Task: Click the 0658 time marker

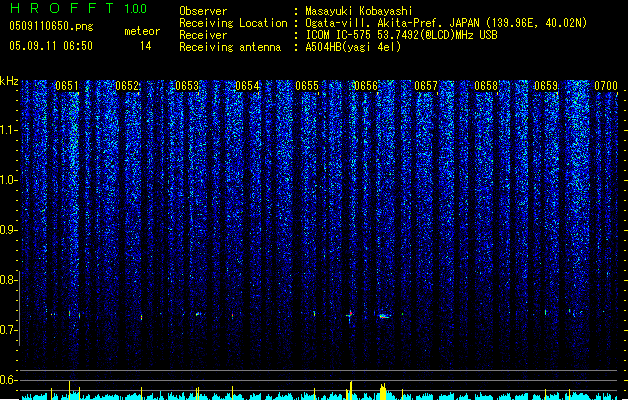Action: click(x=486, y=86)
